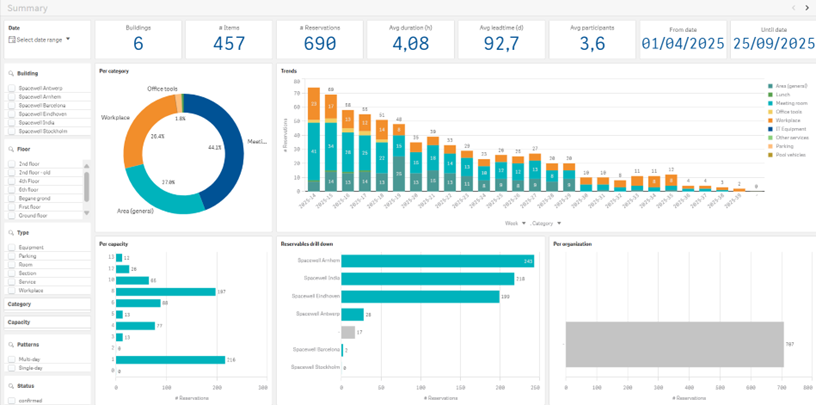Select the Begane grond checkbox

pyautogui.click(x=11, y=198)
